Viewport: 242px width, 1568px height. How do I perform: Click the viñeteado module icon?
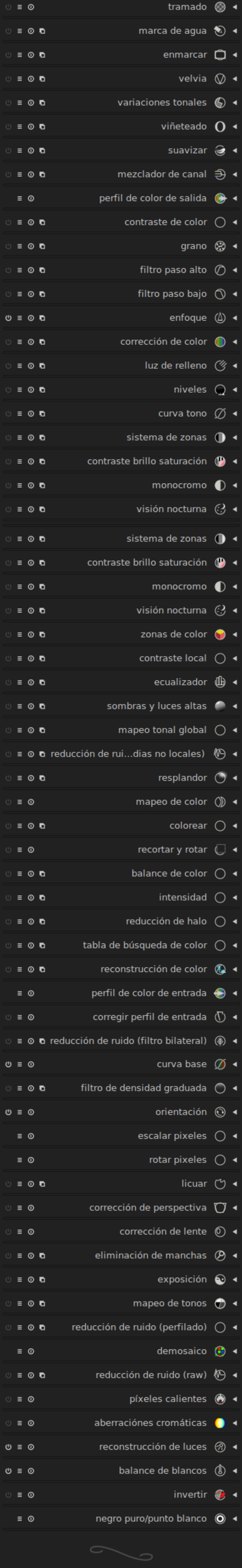(x=220, y=127)
